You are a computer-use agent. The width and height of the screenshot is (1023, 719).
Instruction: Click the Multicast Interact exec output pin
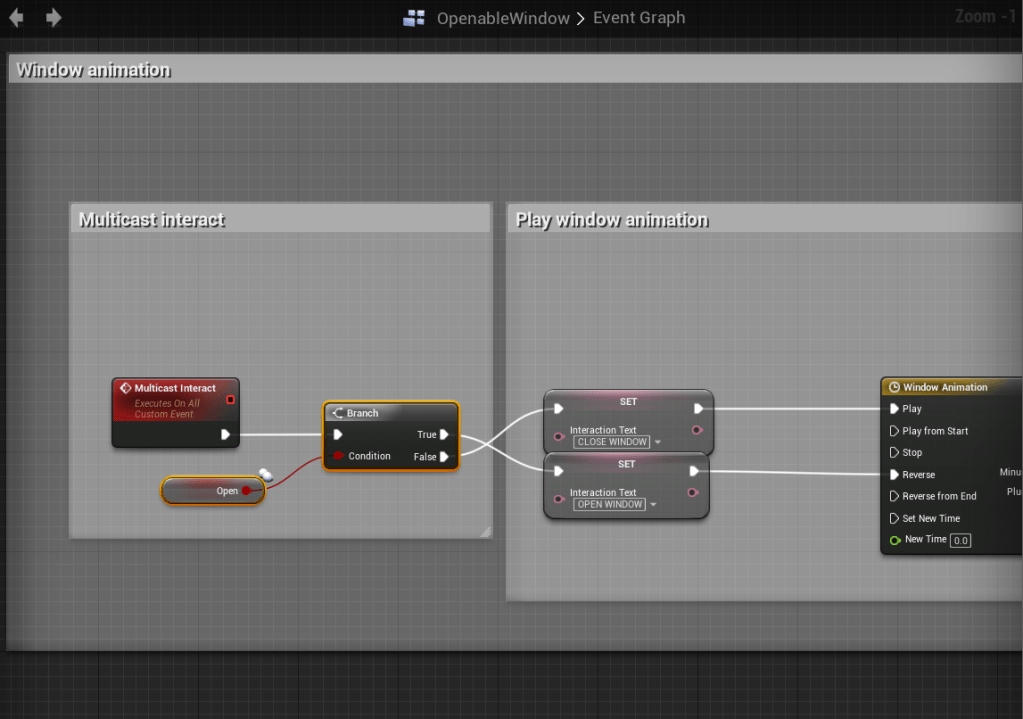[225, 435]
